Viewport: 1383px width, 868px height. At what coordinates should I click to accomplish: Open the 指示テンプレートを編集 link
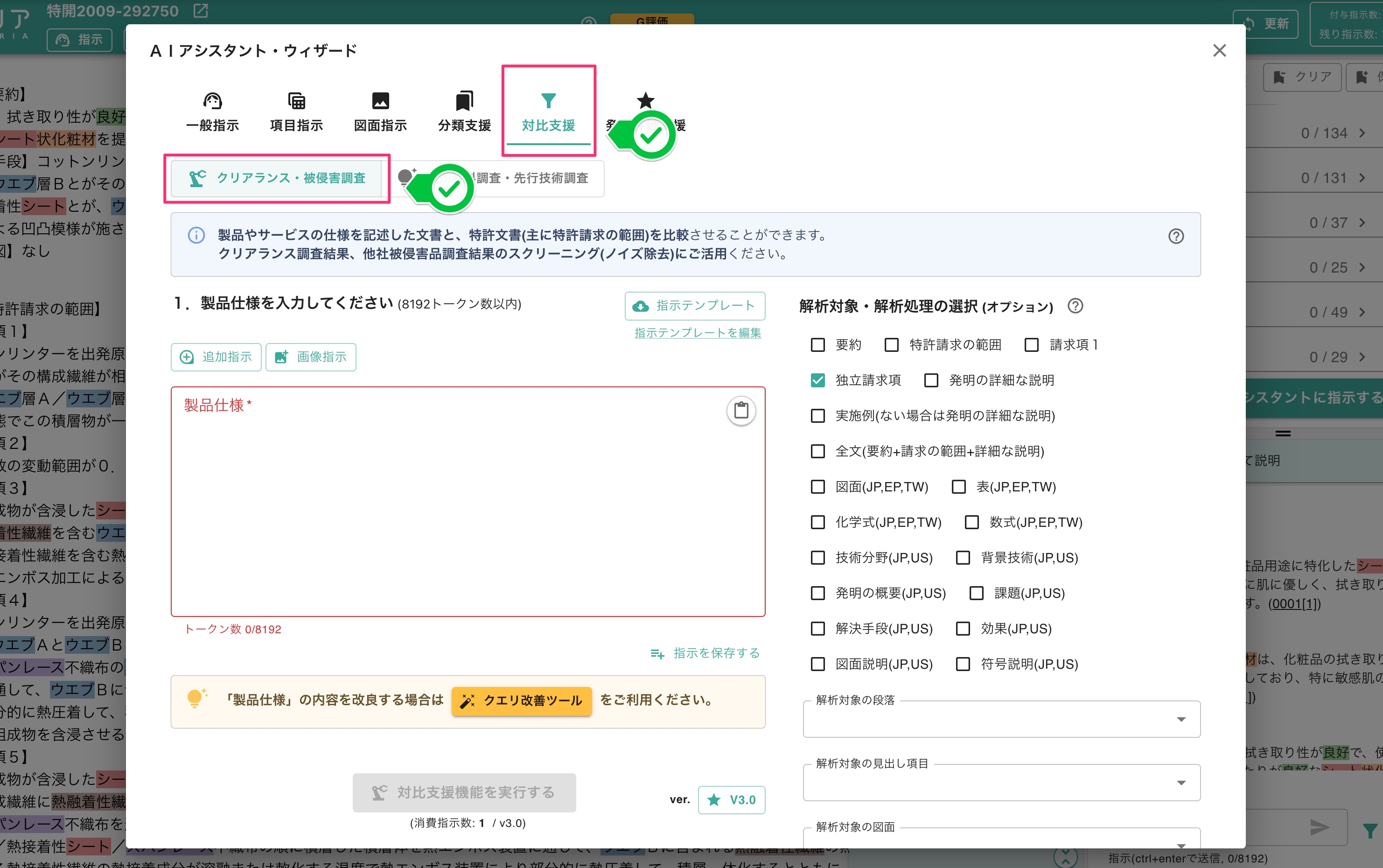696,332
